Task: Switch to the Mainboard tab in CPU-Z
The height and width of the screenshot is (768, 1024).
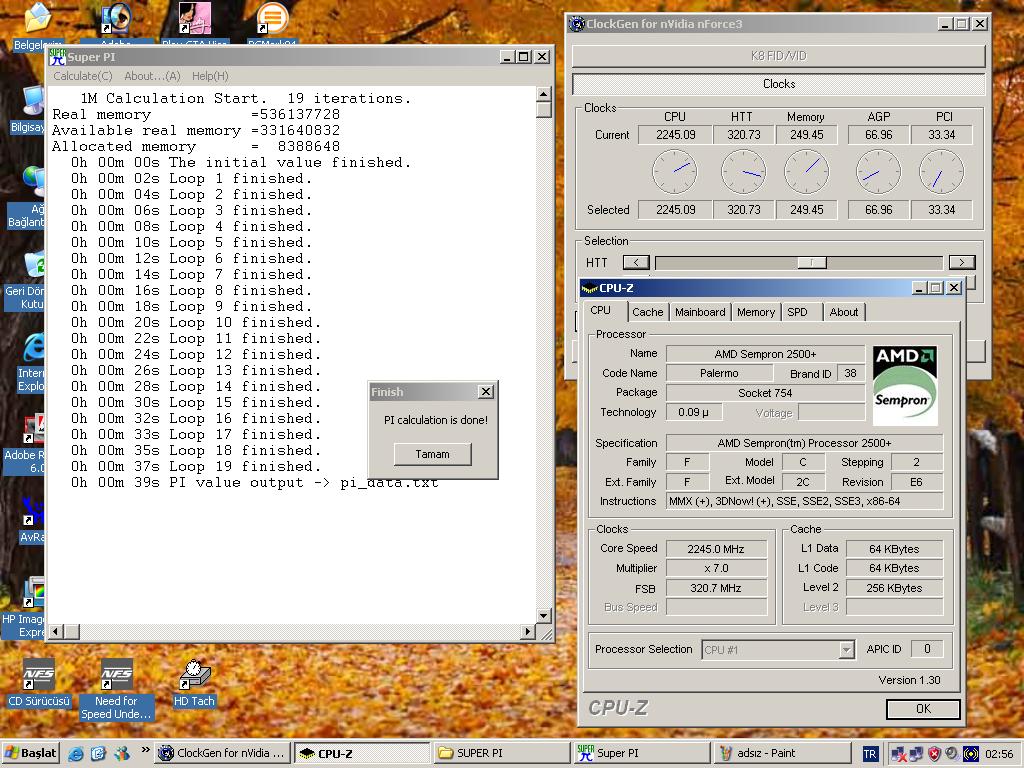Action: (700, 312)
